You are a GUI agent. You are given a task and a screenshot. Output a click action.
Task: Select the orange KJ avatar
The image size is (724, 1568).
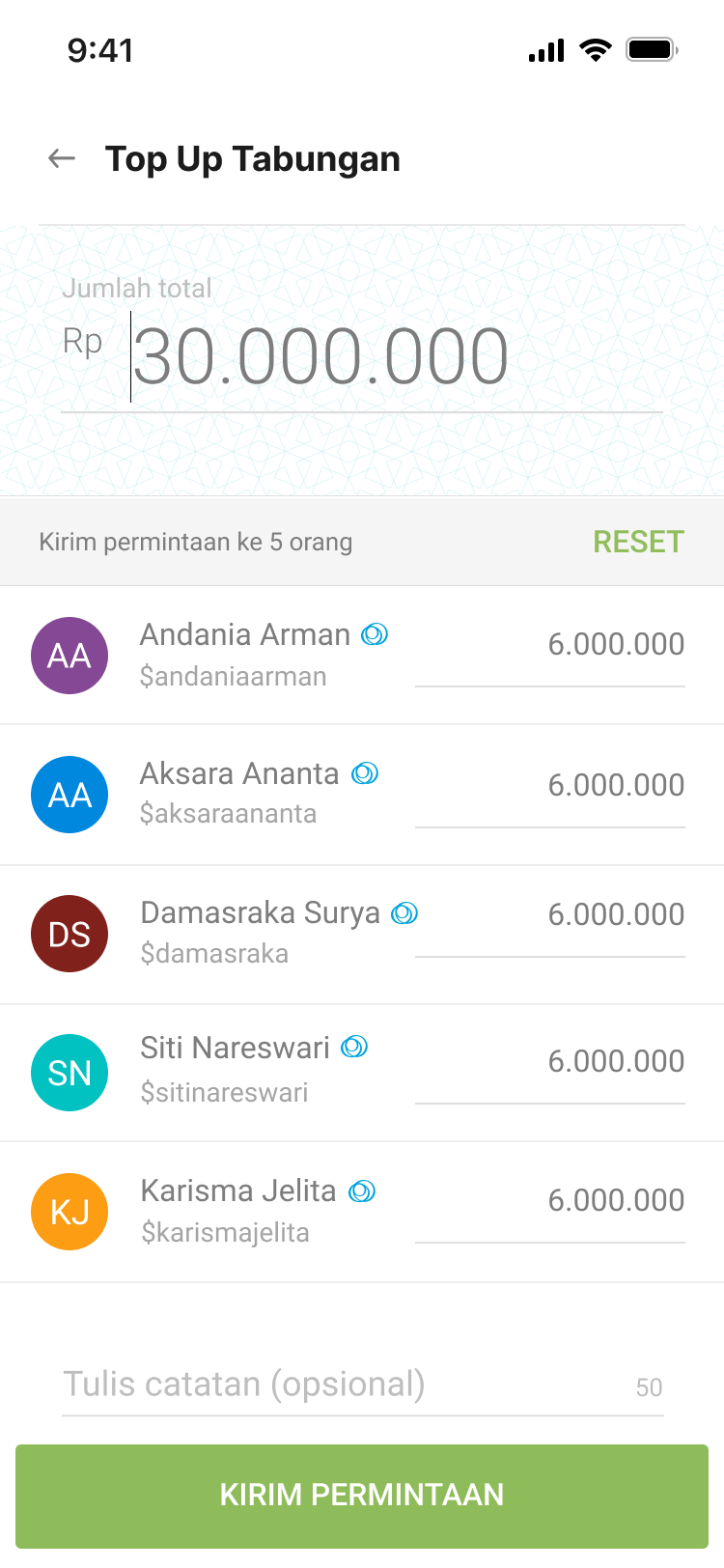tap(70, 1212)
